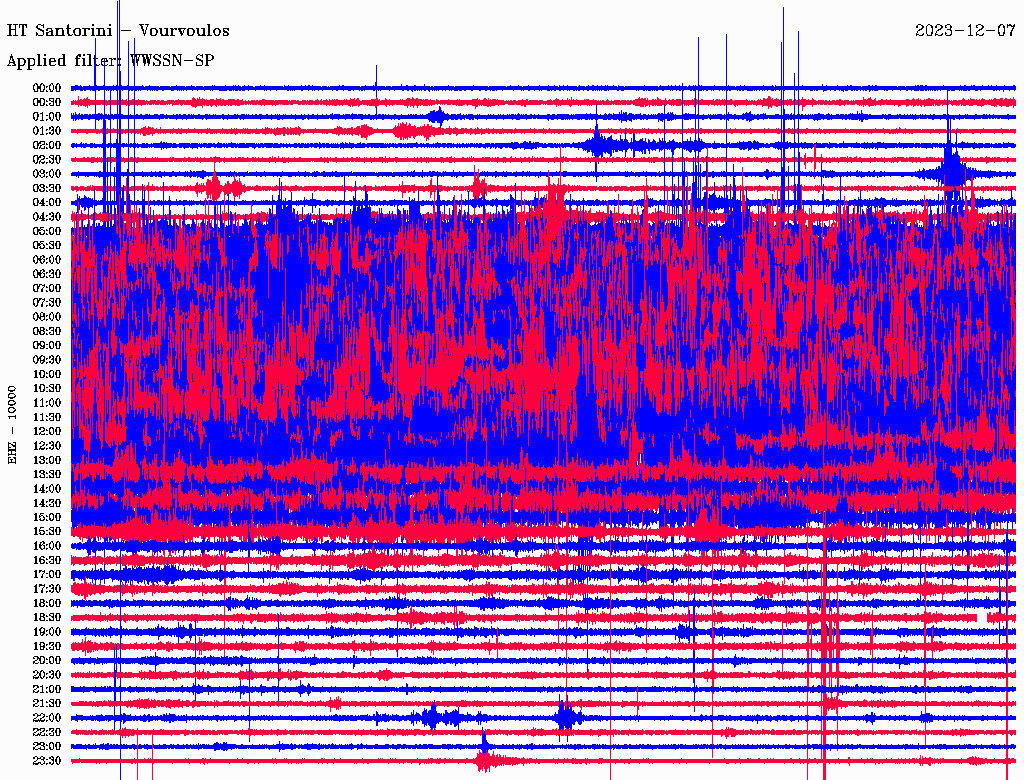1024x780 pixels.
Task: Select the 12:00 time label
Action: click(47, 431)
